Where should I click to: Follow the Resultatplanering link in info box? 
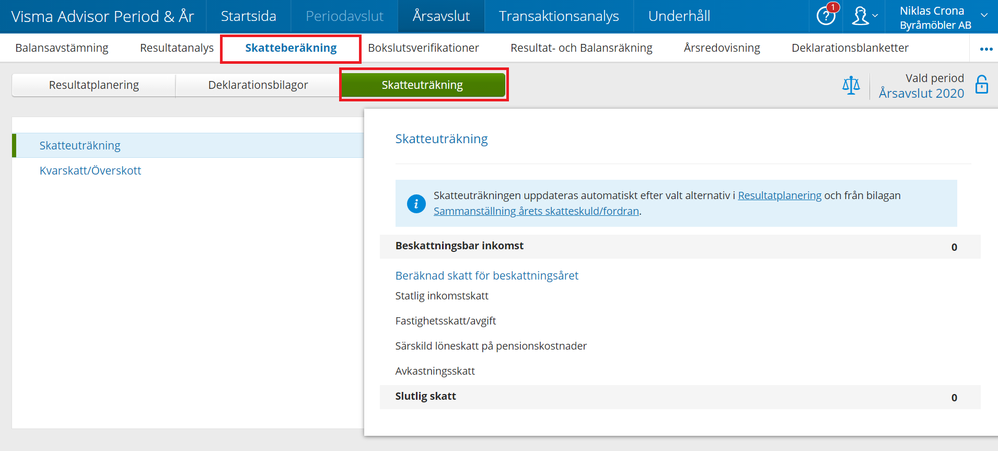point(779,196)
